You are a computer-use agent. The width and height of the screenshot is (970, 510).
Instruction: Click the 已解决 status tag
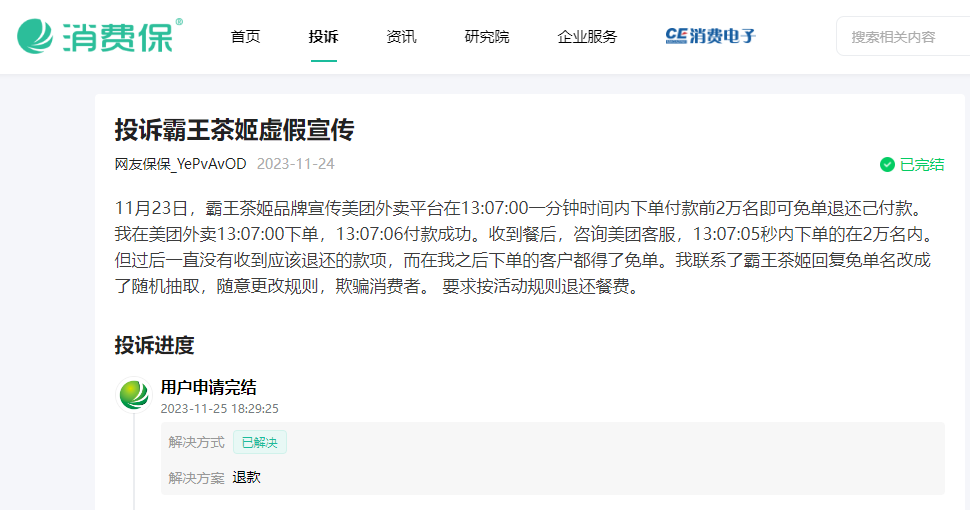click(260, 442)
